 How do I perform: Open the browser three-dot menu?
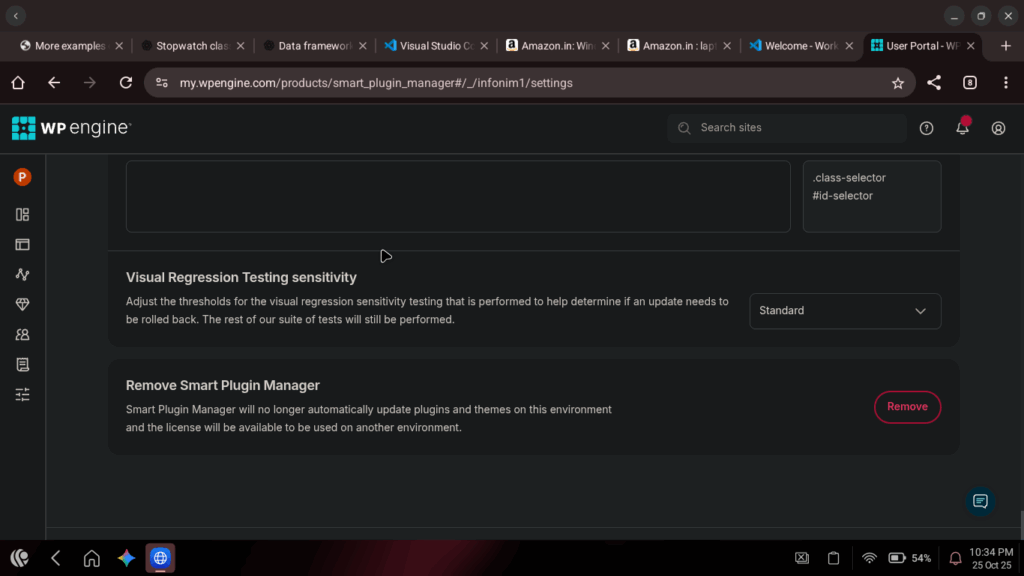pyautogui.click(x=1006, y=83)
